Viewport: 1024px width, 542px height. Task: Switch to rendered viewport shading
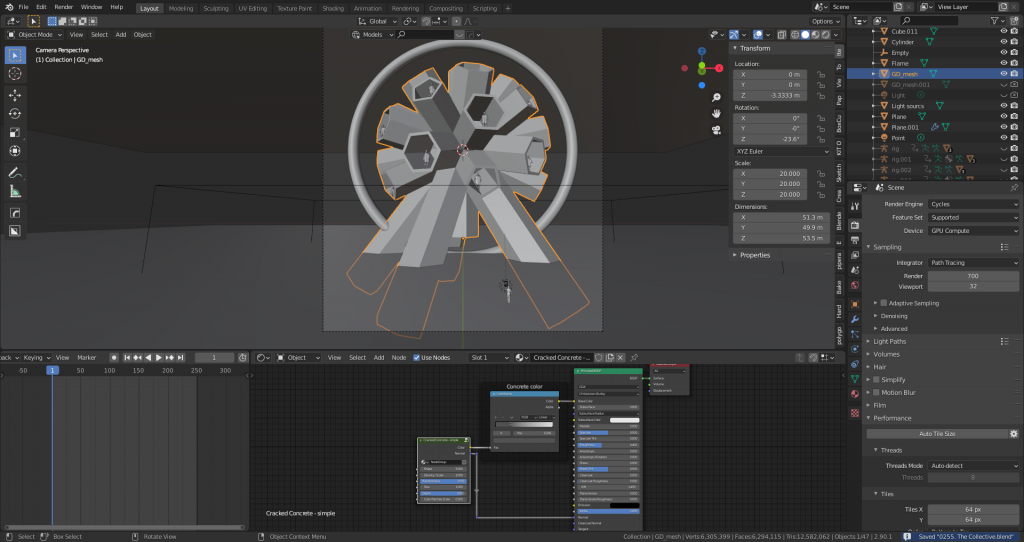tap(825, 35)
